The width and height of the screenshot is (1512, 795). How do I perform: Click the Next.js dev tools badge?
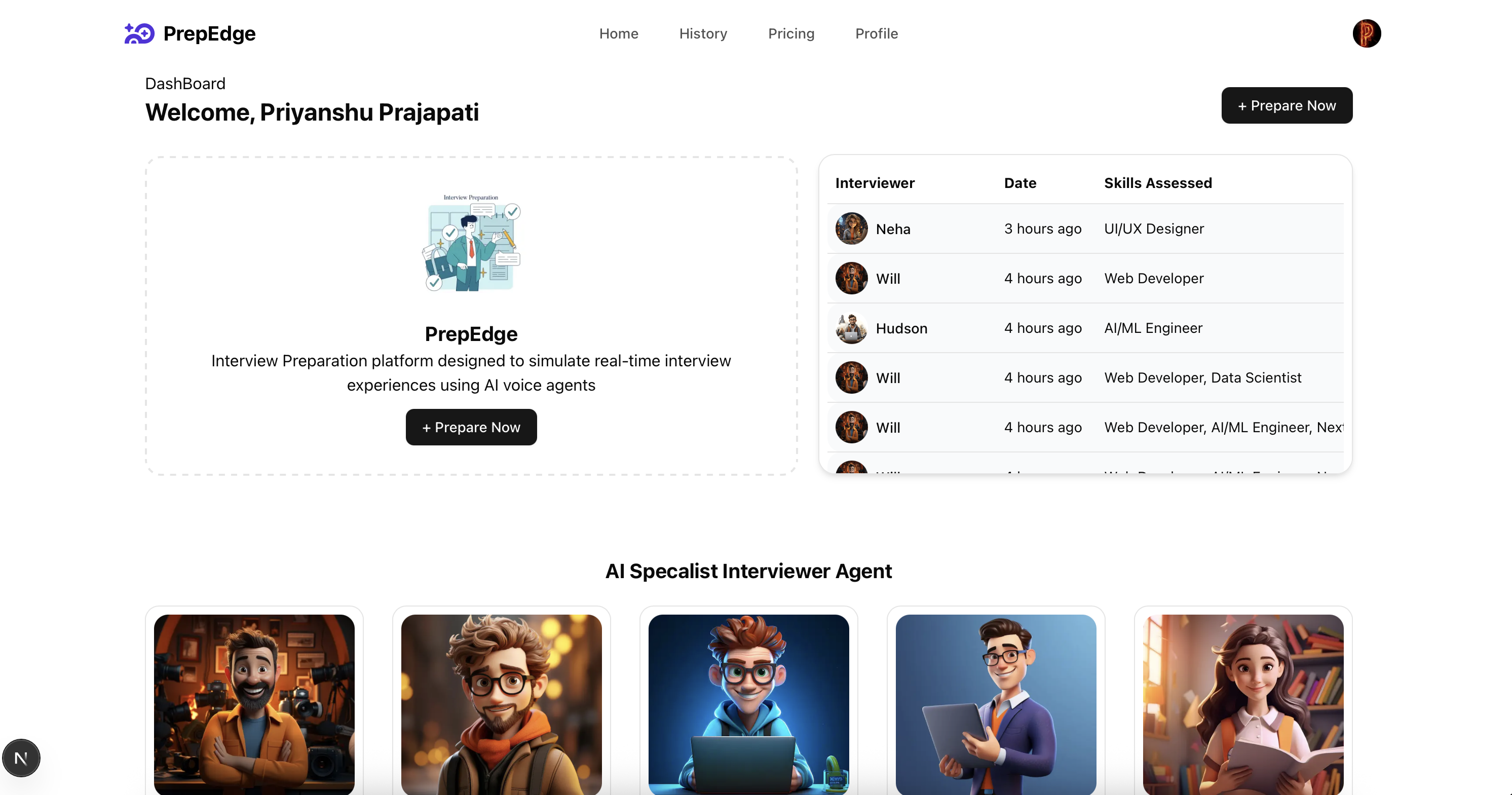point(21,758)
